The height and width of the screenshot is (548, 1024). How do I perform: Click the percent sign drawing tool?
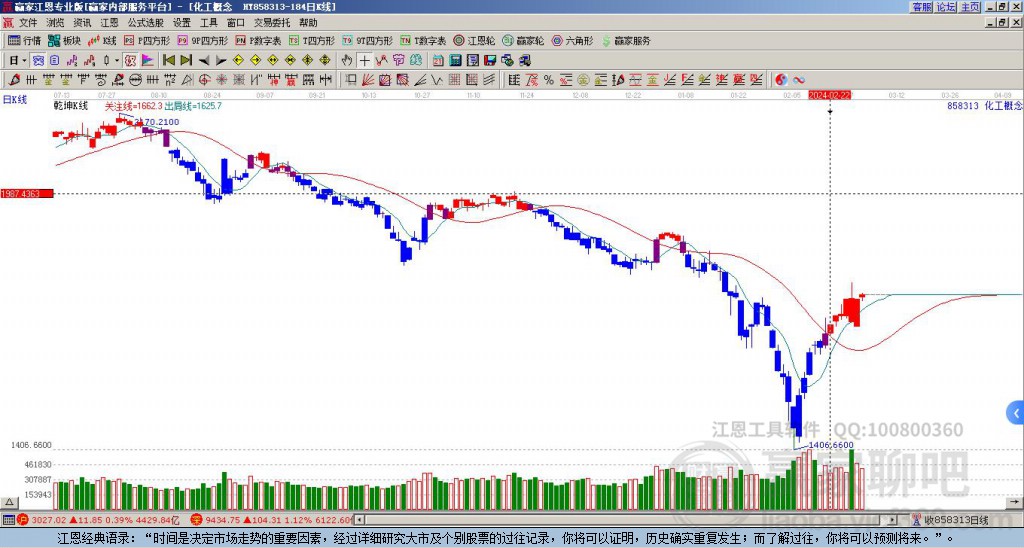pyautogui.click(x=549, y=80)
